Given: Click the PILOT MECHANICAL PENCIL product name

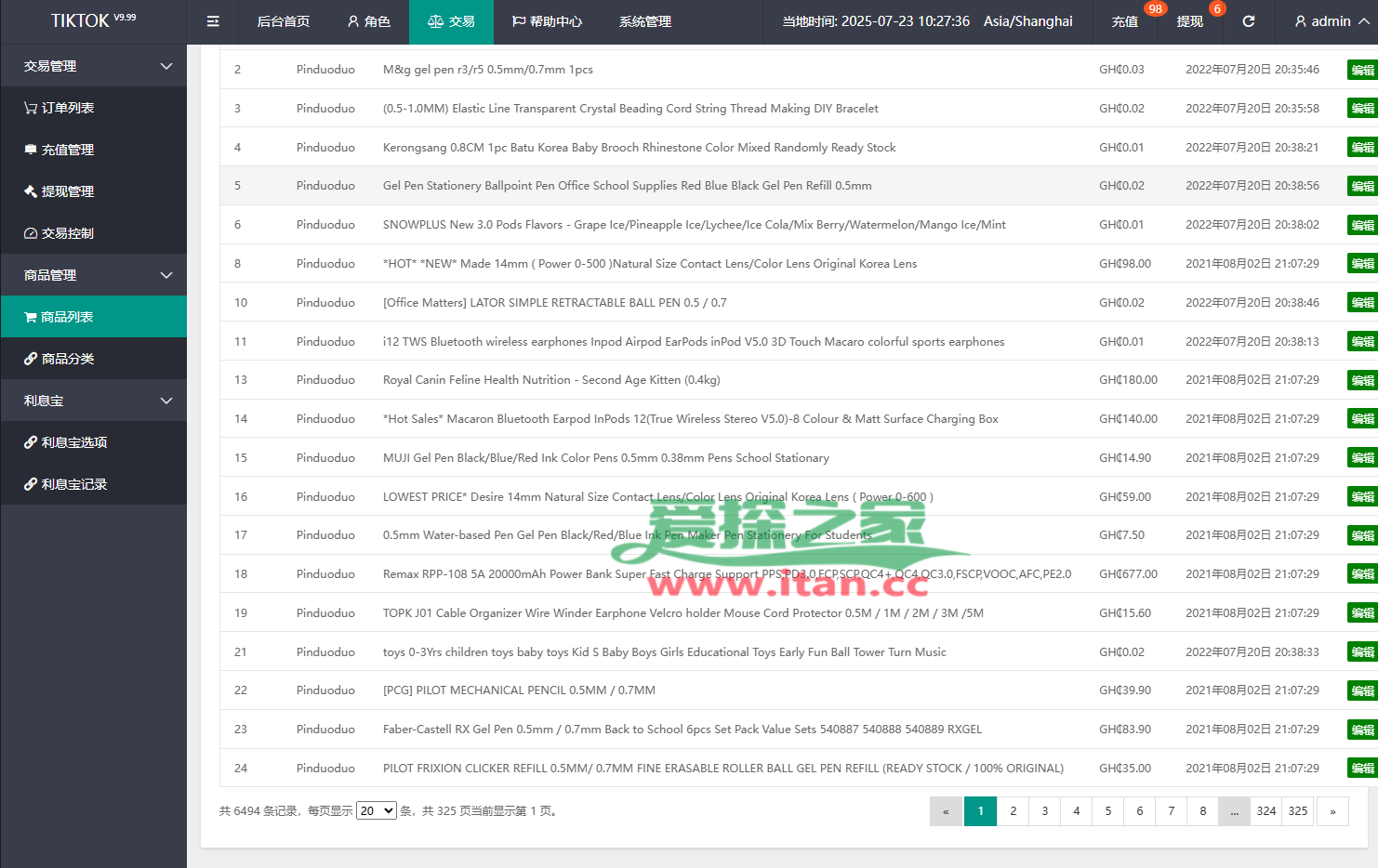Looking at the screenshot, I should pyautogui.click(x=519, y=690).
